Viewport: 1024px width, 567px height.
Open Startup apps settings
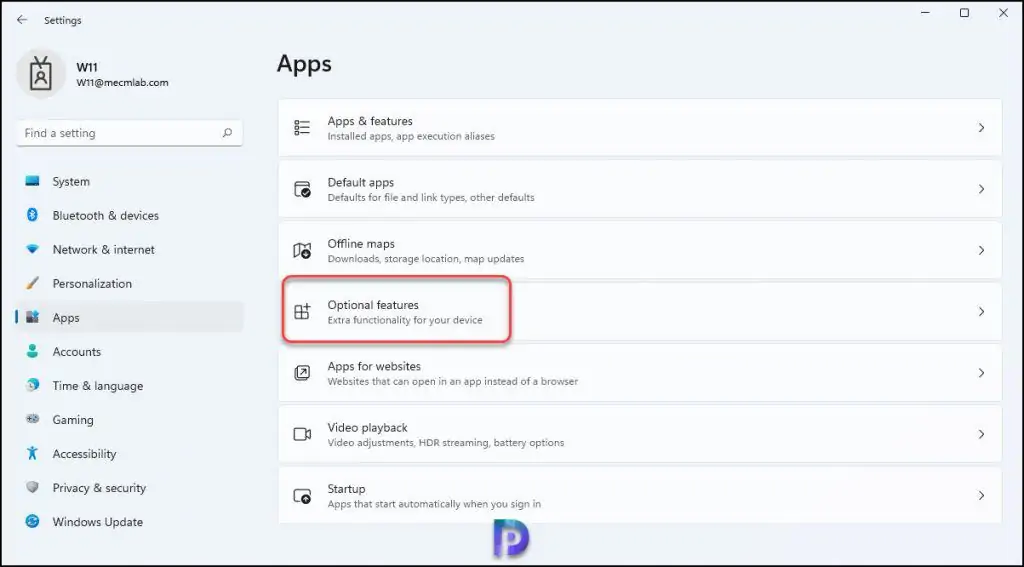[640, 495]
